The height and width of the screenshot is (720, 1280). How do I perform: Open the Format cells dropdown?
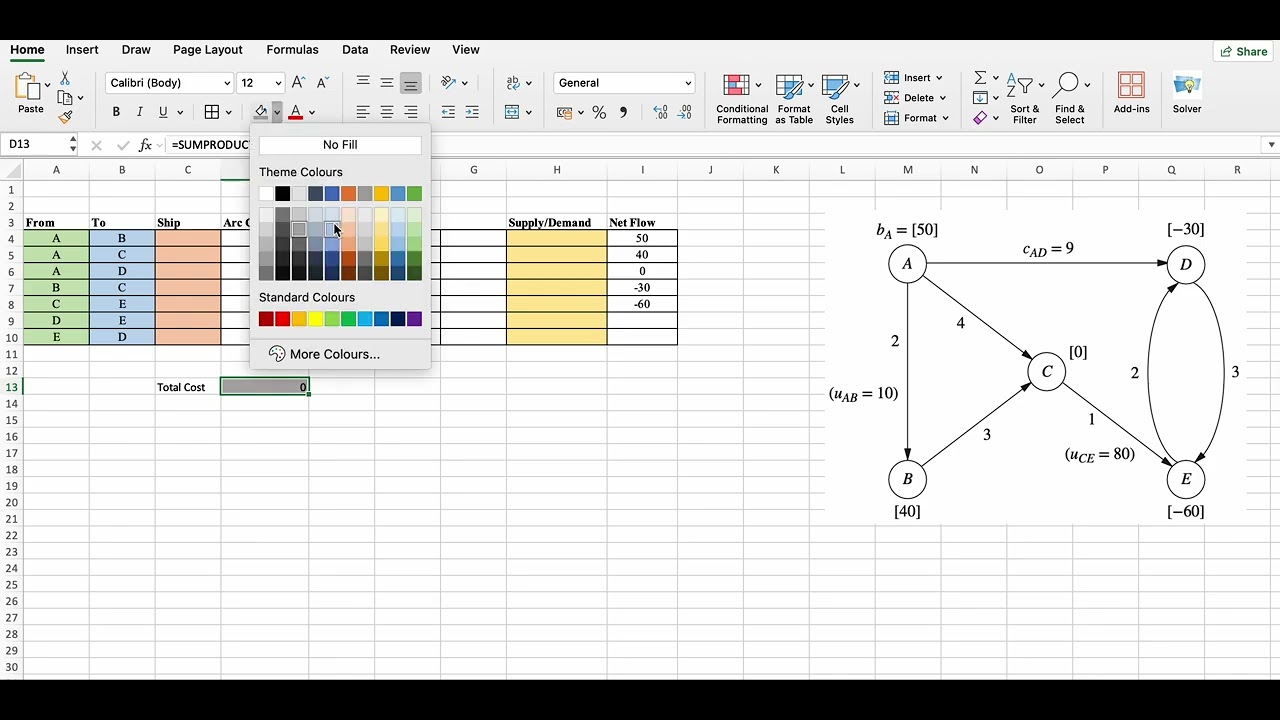click(x=917, y=118)
